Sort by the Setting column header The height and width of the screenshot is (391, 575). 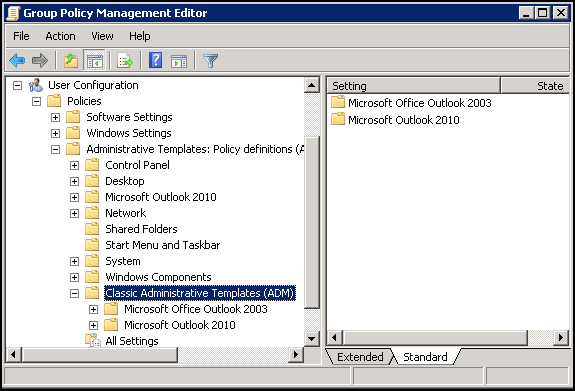pos(413,86)
